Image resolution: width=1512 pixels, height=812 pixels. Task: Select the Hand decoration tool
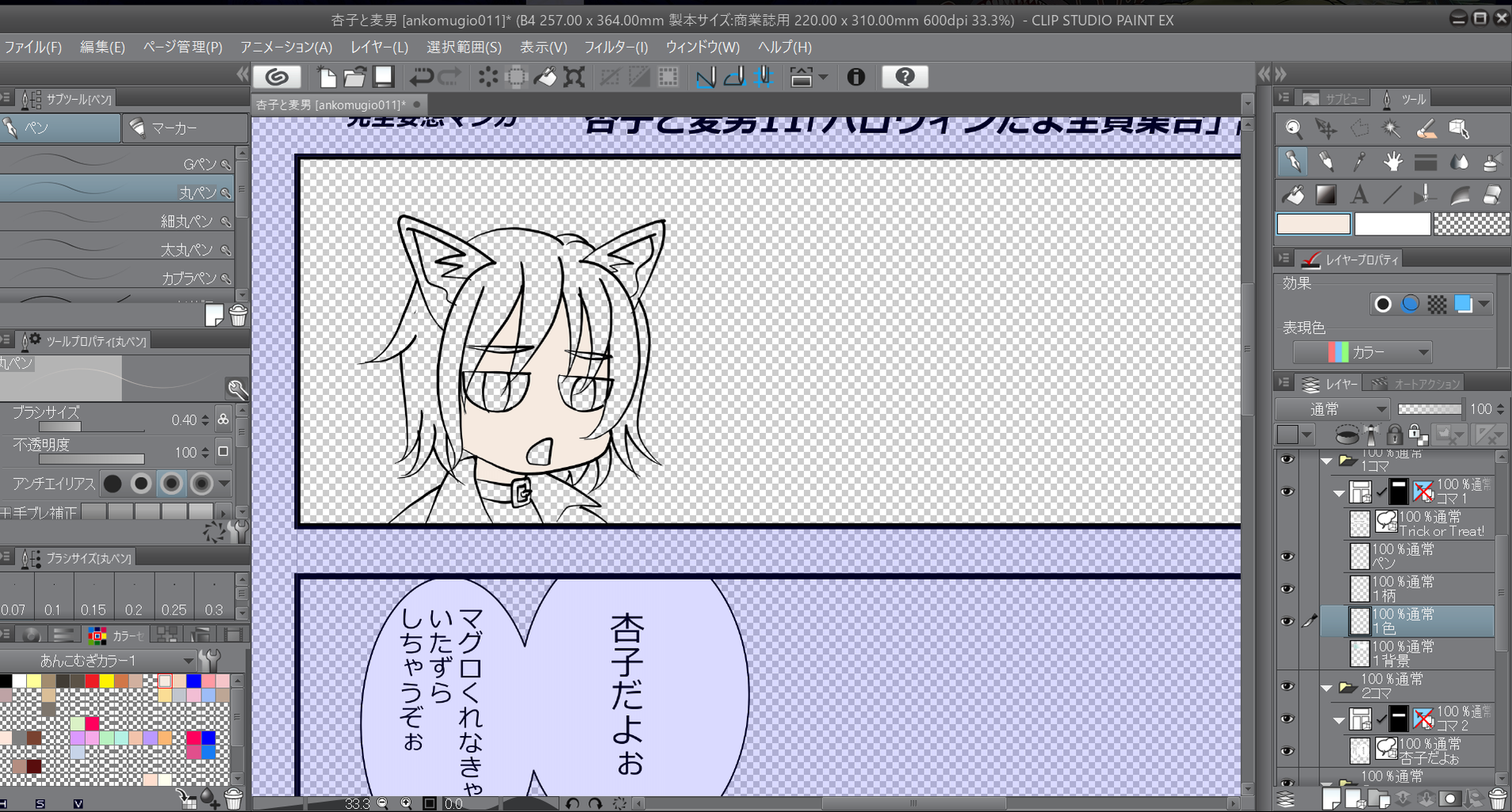[x=1392, y=162]
